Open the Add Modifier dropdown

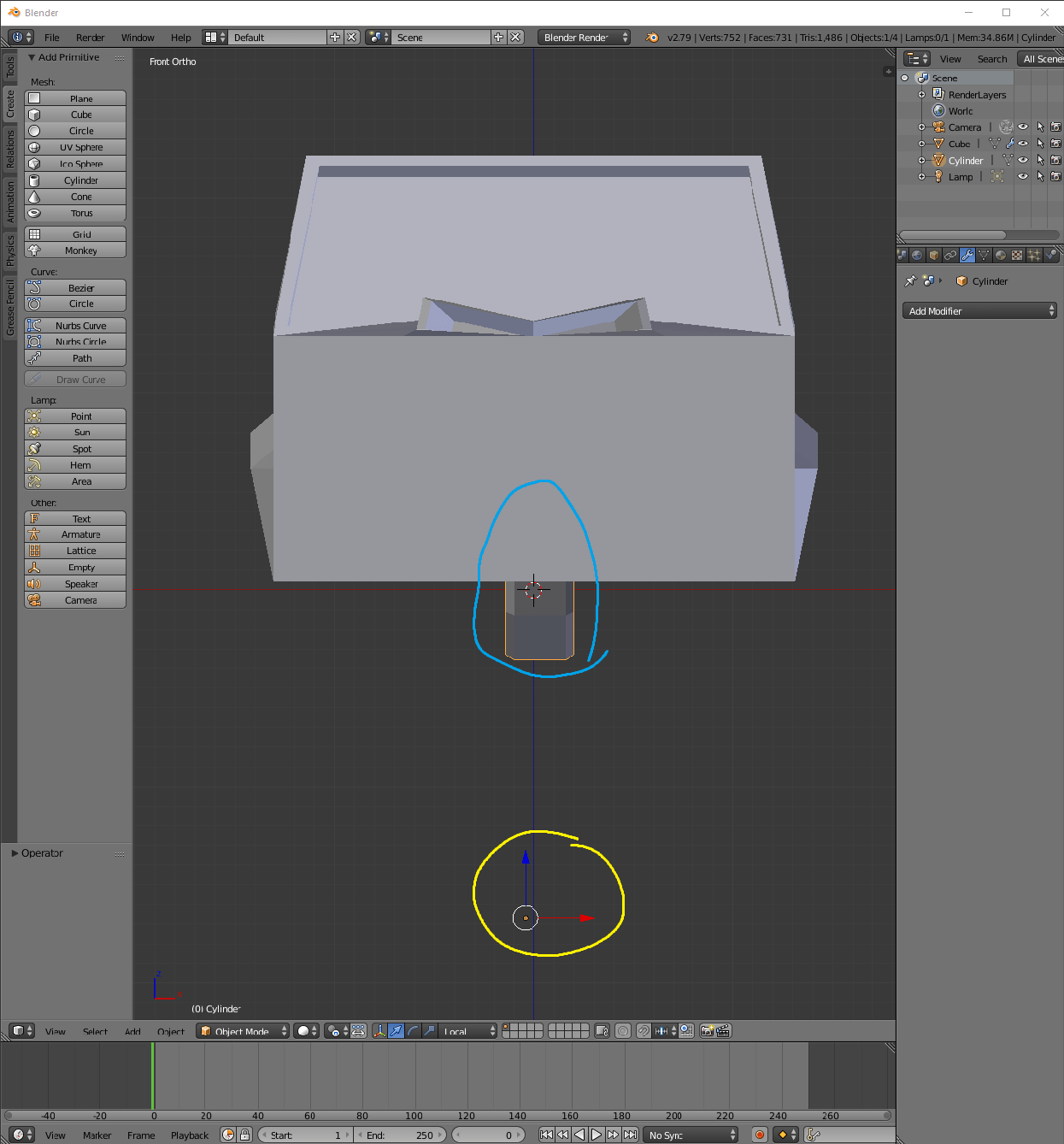point(979,310)
